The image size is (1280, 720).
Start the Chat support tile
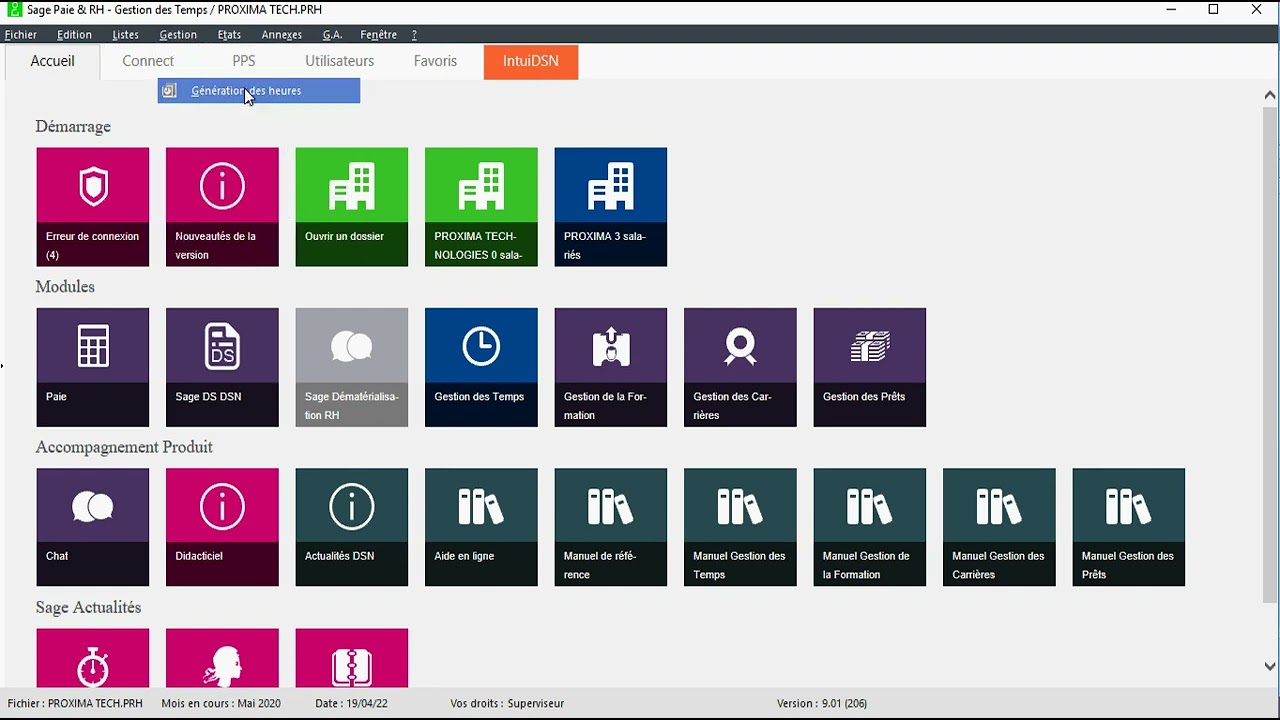pos(92,527)
